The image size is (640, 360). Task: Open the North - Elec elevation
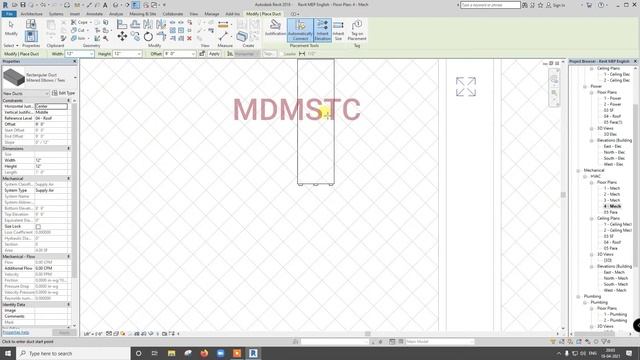point(614,152)
